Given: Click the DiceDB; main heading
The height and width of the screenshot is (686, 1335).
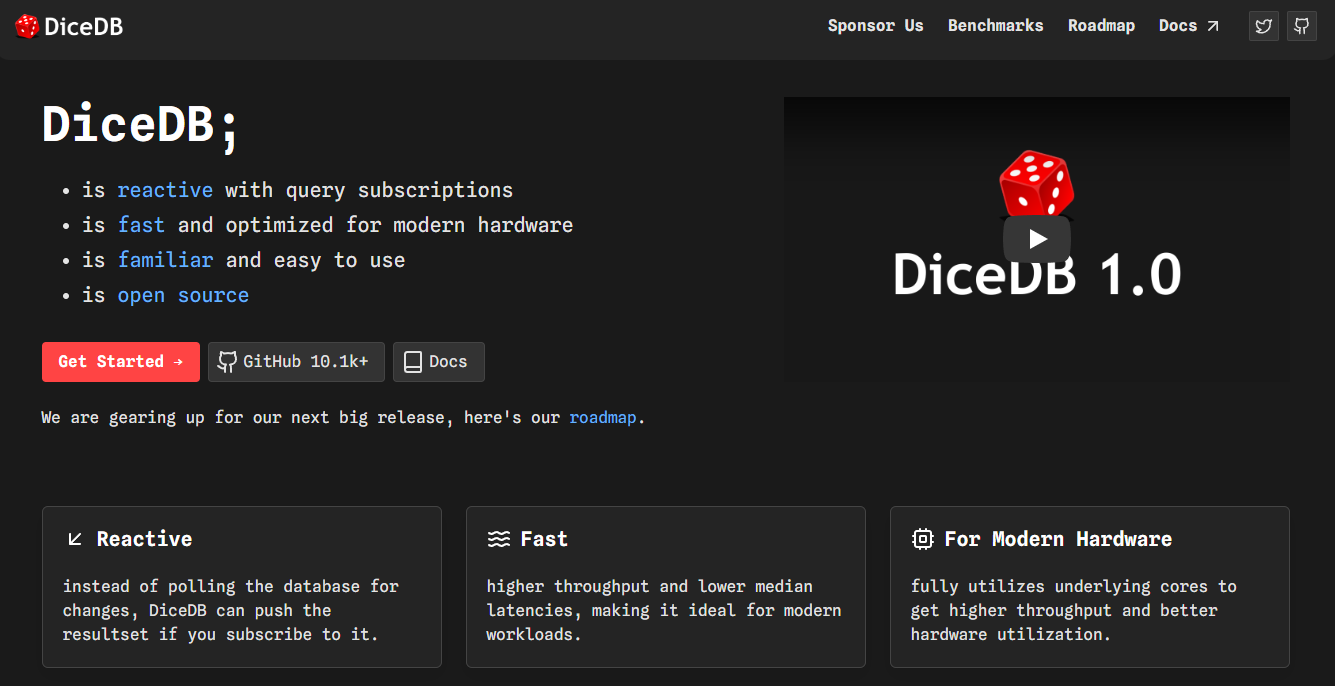Looking at the screenshot, I should [141, 126].
